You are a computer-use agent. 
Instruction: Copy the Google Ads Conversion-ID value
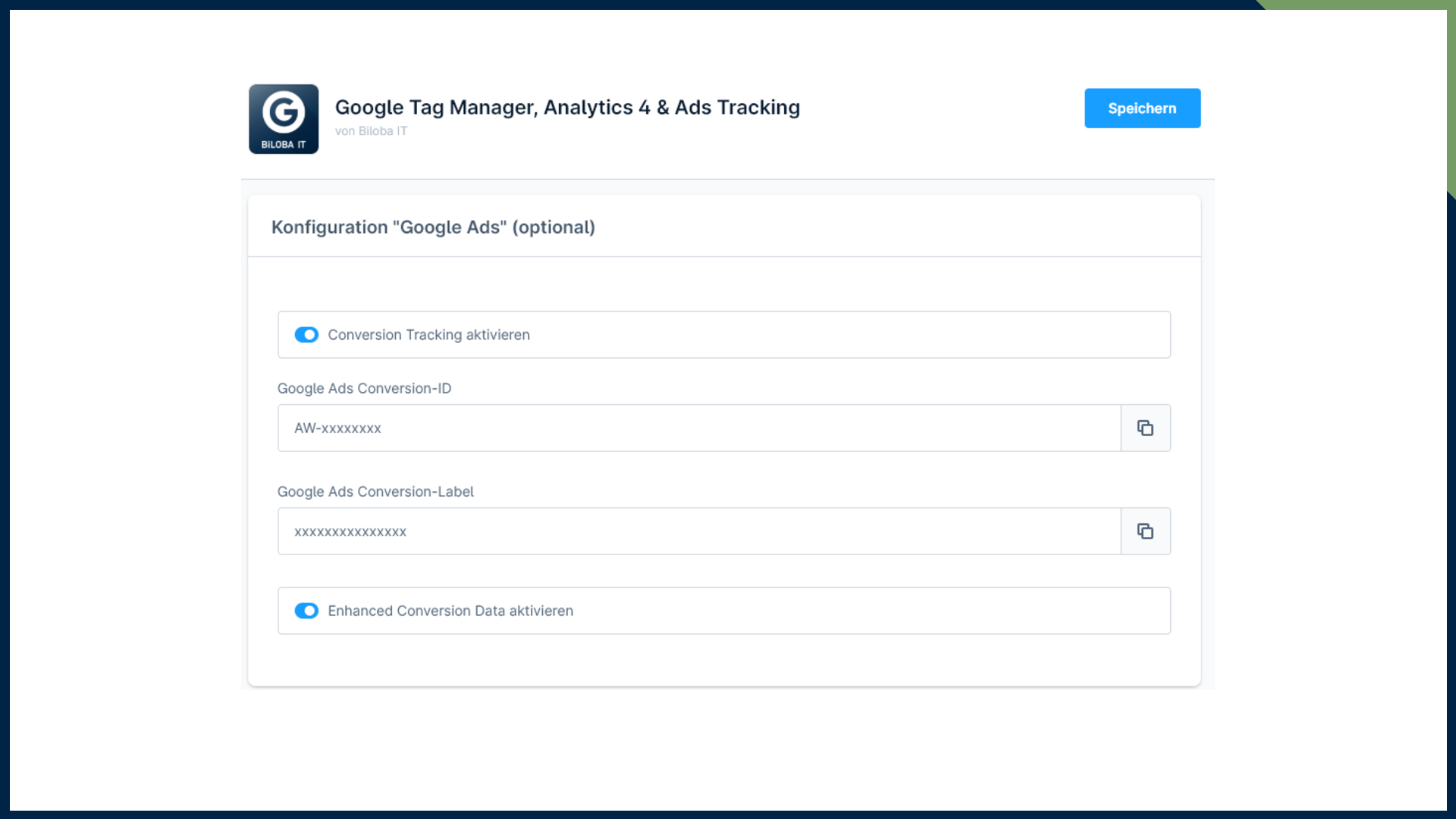click(1145, 428)
